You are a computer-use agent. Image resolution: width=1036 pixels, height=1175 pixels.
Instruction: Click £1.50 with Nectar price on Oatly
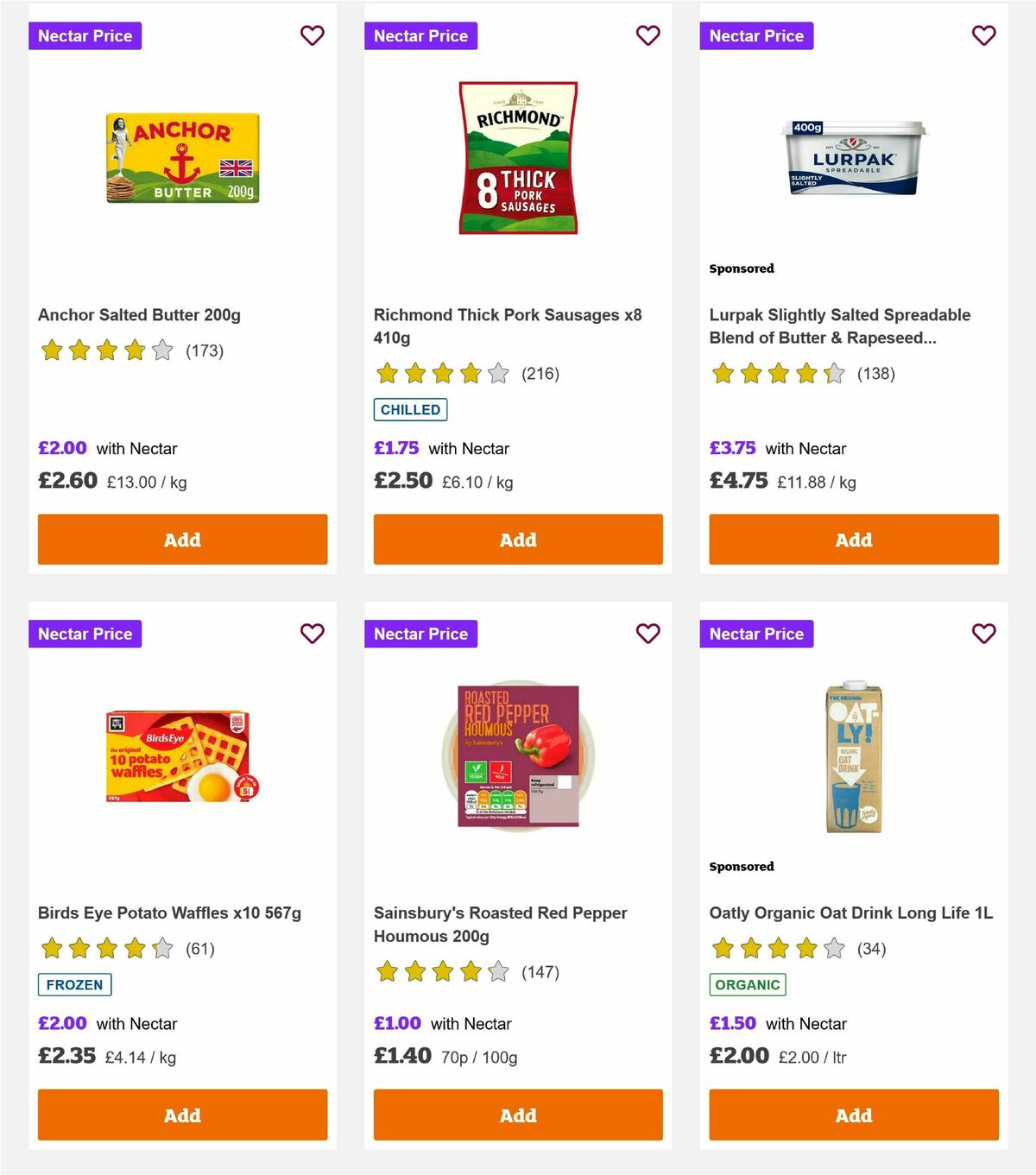pos(732,1023)
